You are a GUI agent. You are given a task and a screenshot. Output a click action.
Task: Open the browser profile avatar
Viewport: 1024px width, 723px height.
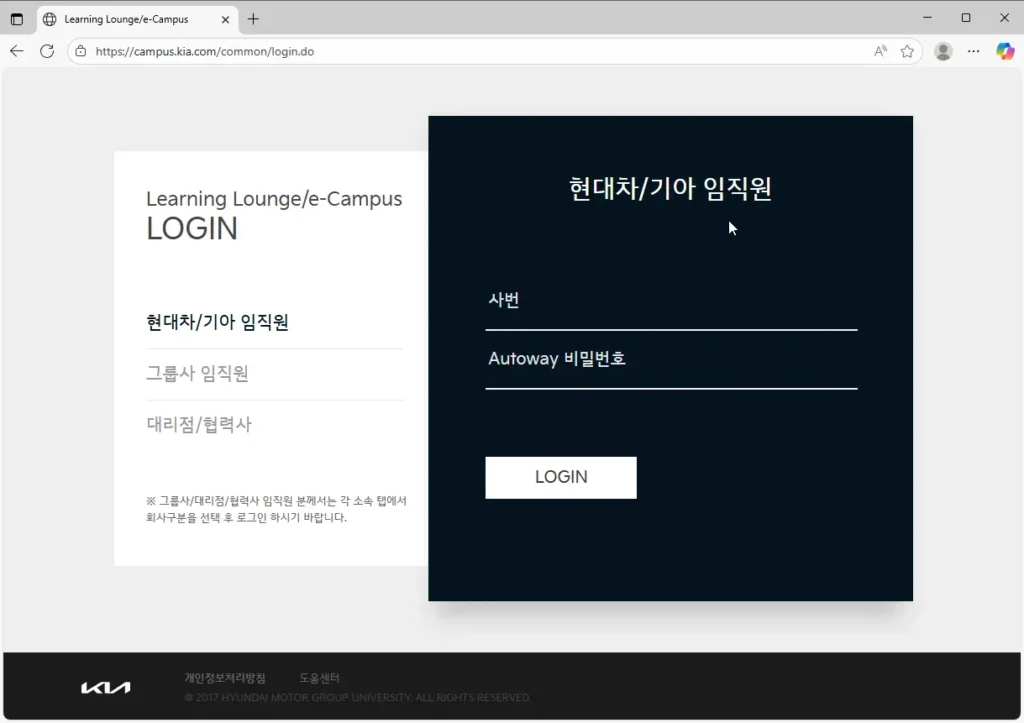(943, 51)
